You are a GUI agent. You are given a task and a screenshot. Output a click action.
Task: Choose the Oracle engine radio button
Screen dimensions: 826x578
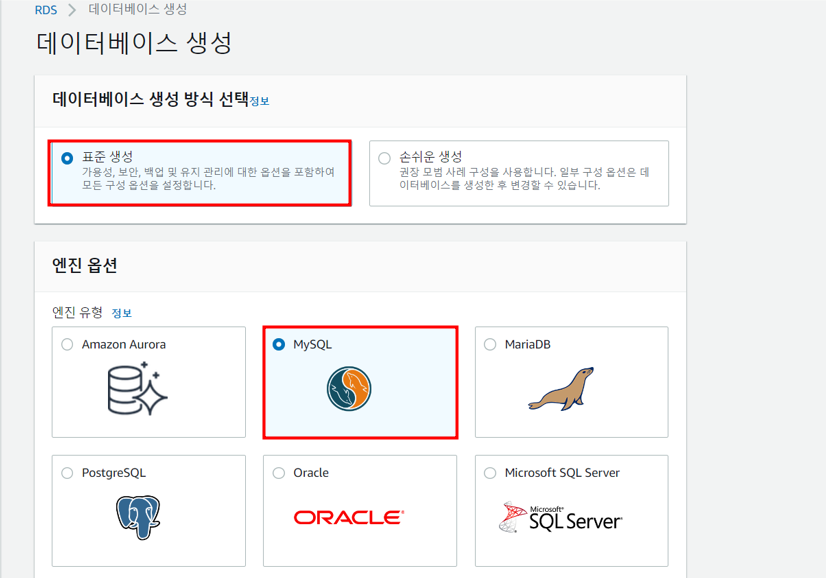click(279, 473)
